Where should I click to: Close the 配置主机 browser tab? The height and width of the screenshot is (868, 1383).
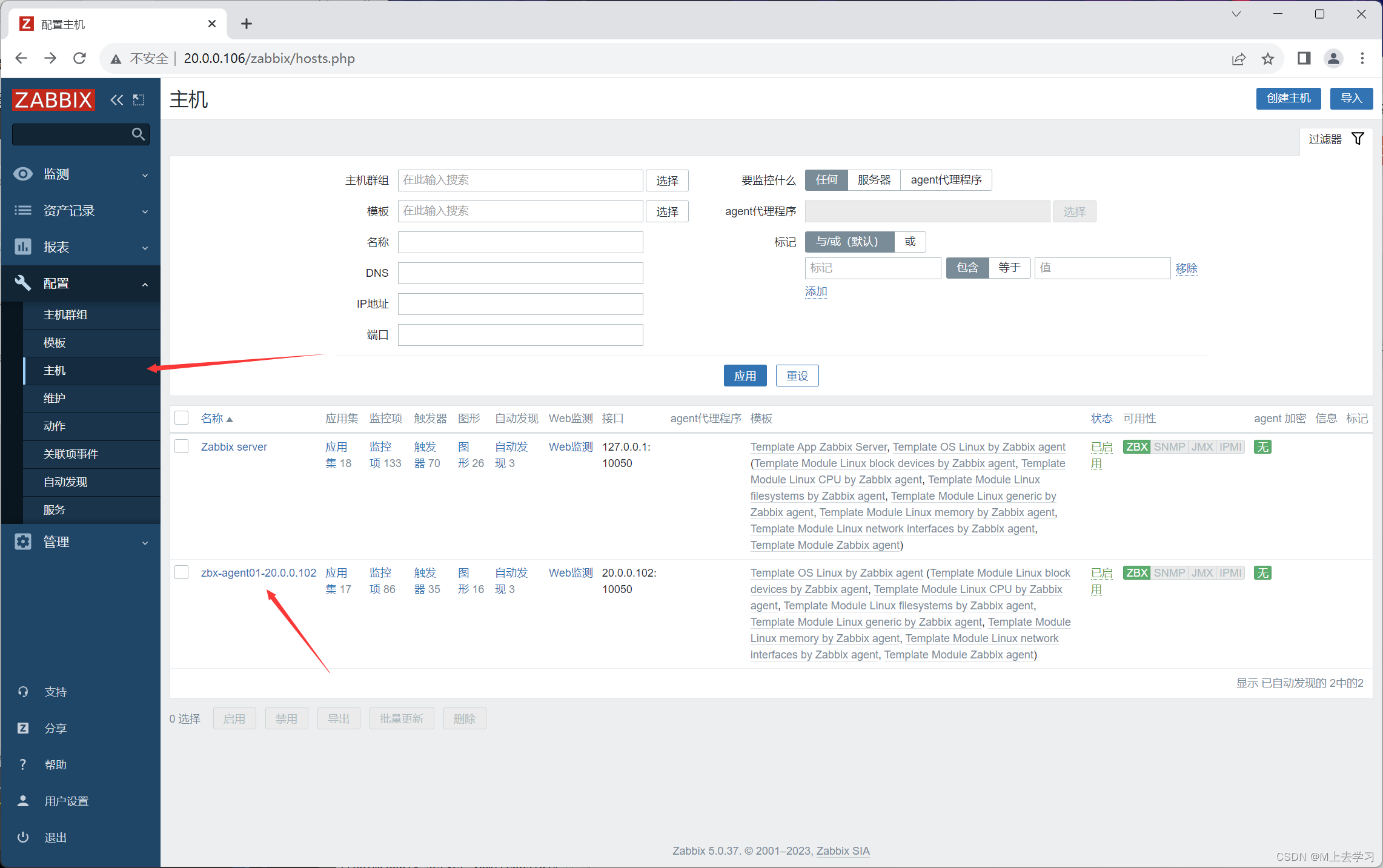pyautogui.click(x=211, y=24)
